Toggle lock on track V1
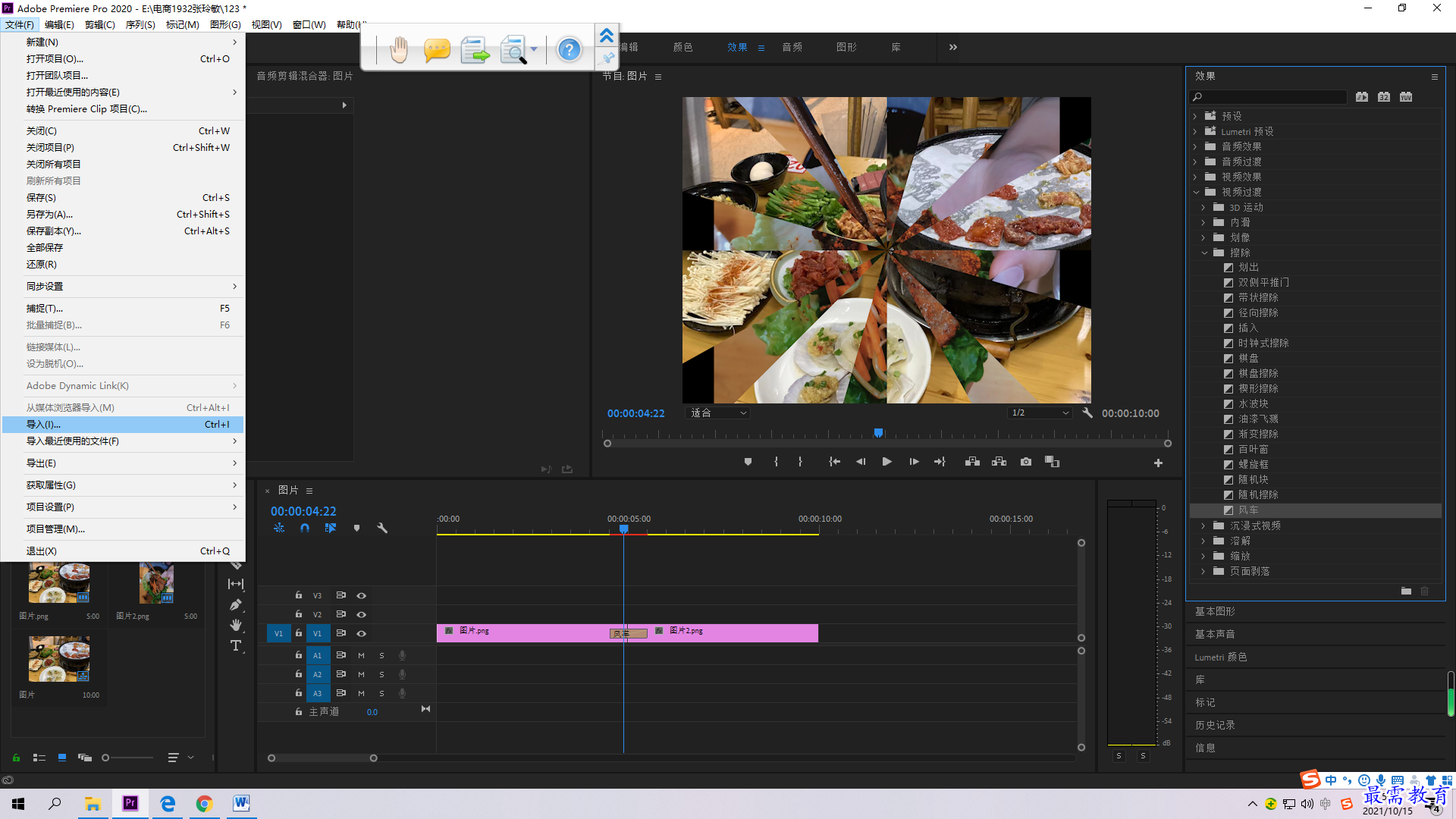1456x819 pixels. pyautogui.click(x=299, y=633)
